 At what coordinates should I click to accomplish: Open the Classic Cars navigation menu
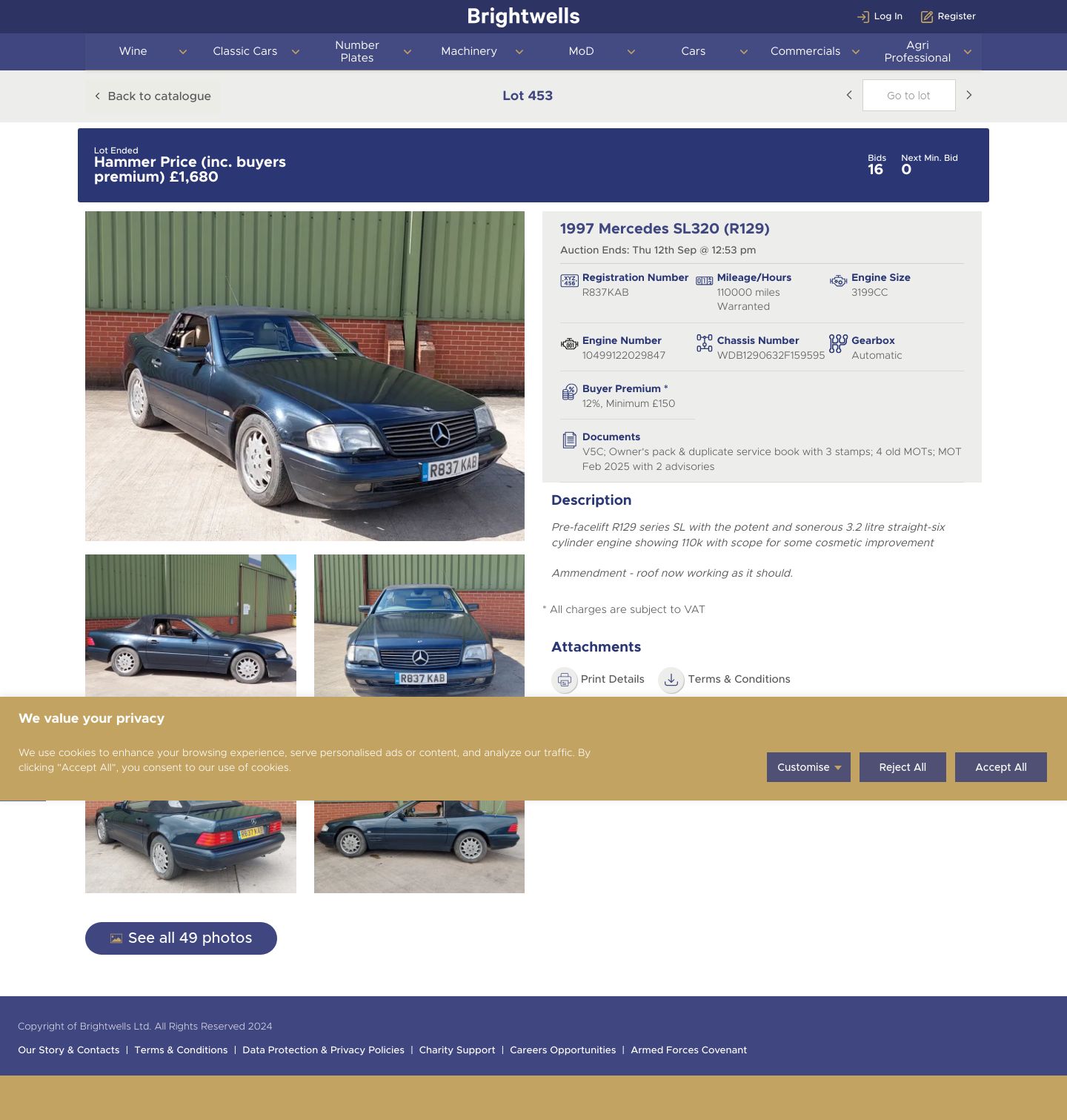[x=245, y=51]
